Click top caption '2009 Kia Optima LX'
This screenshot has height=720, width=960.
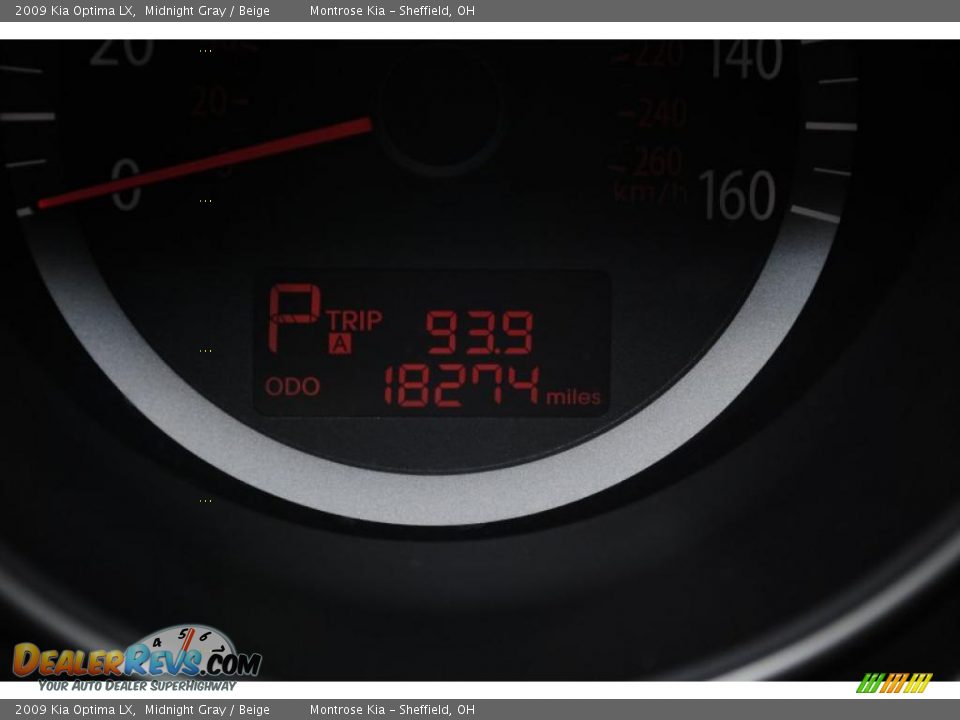coord(75,10)
